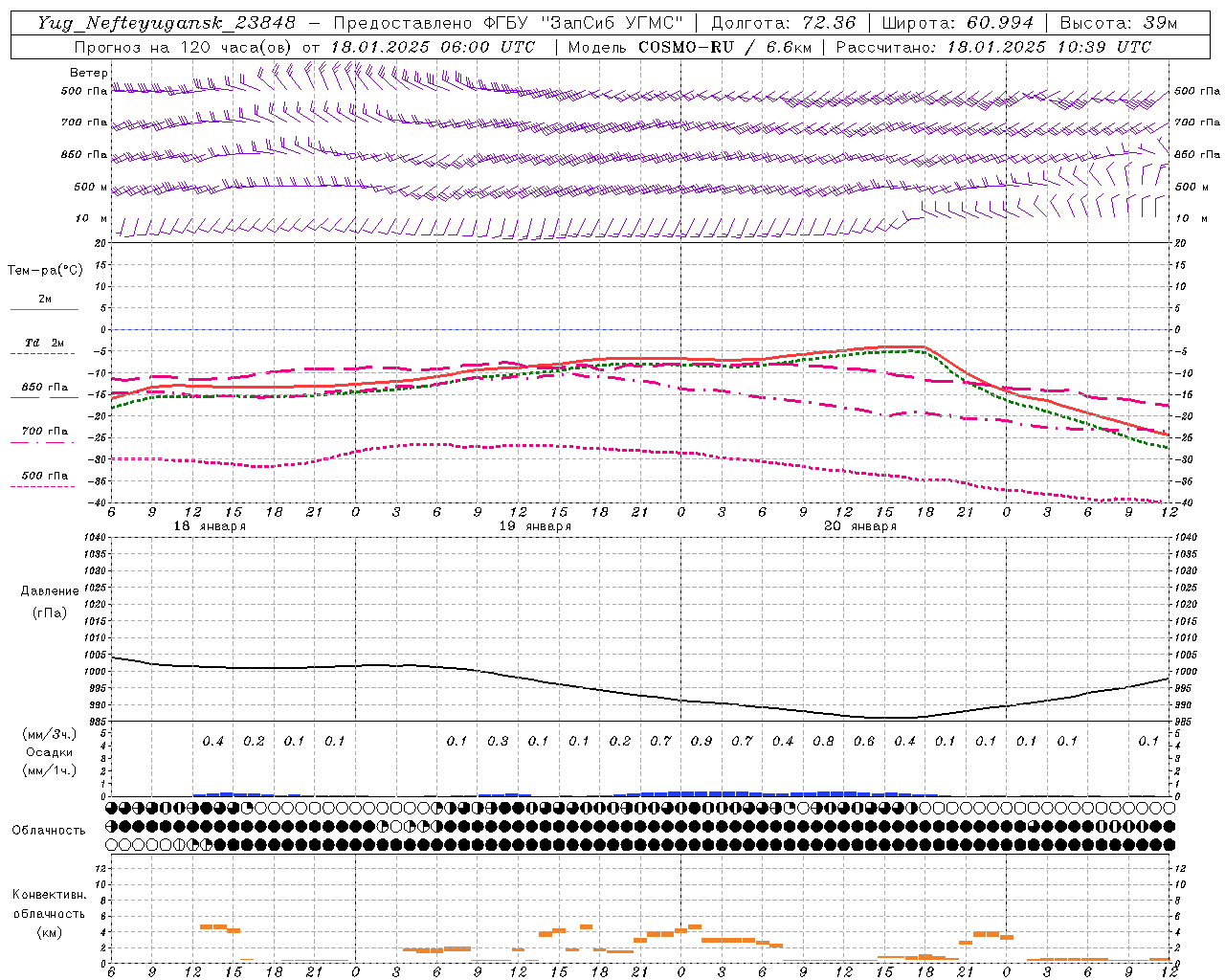Click the model name COSMO-RU / 6.6км
This screenshot has height=980, width=1225.
723,47
